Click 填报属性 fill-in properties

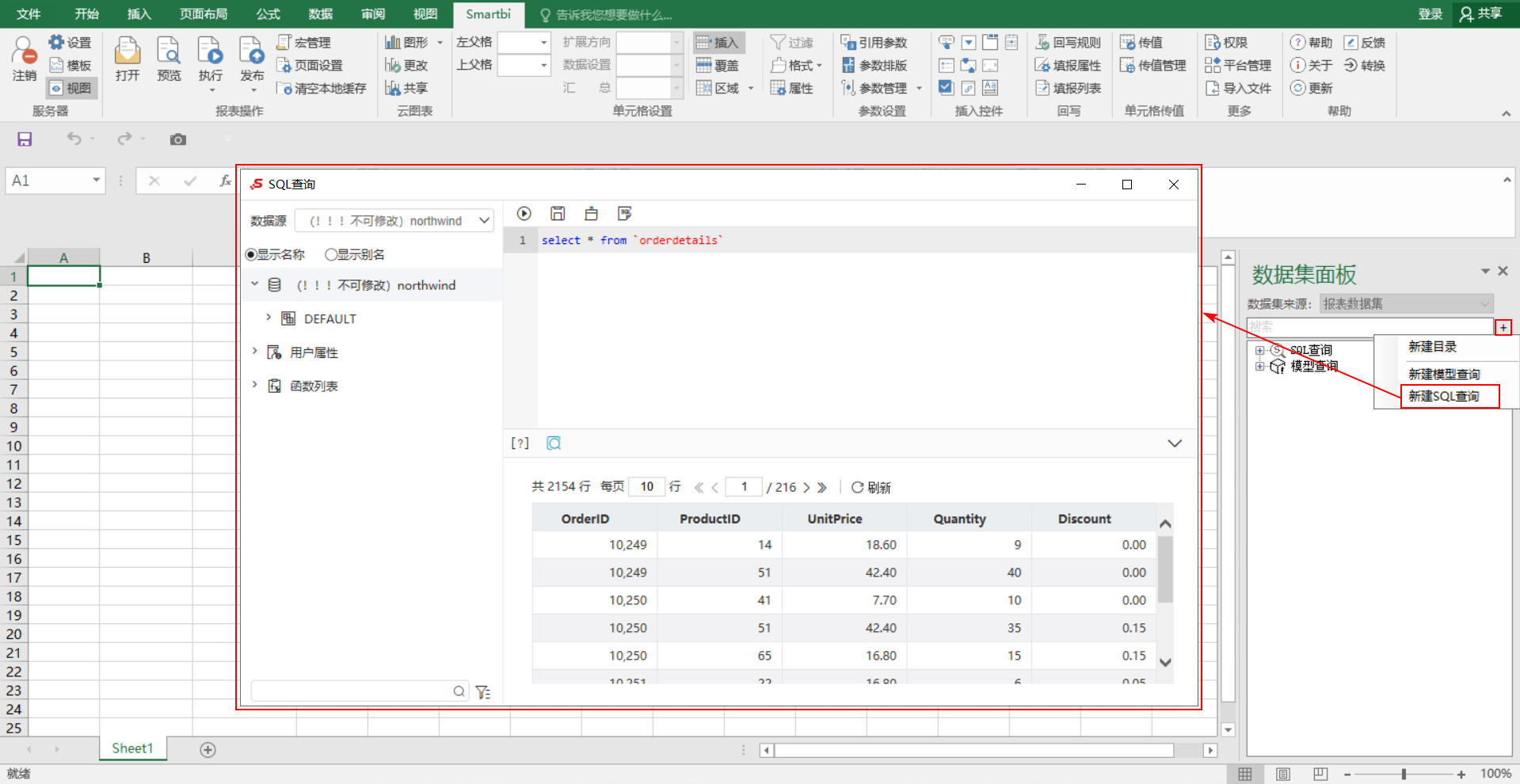point(1068,65)
